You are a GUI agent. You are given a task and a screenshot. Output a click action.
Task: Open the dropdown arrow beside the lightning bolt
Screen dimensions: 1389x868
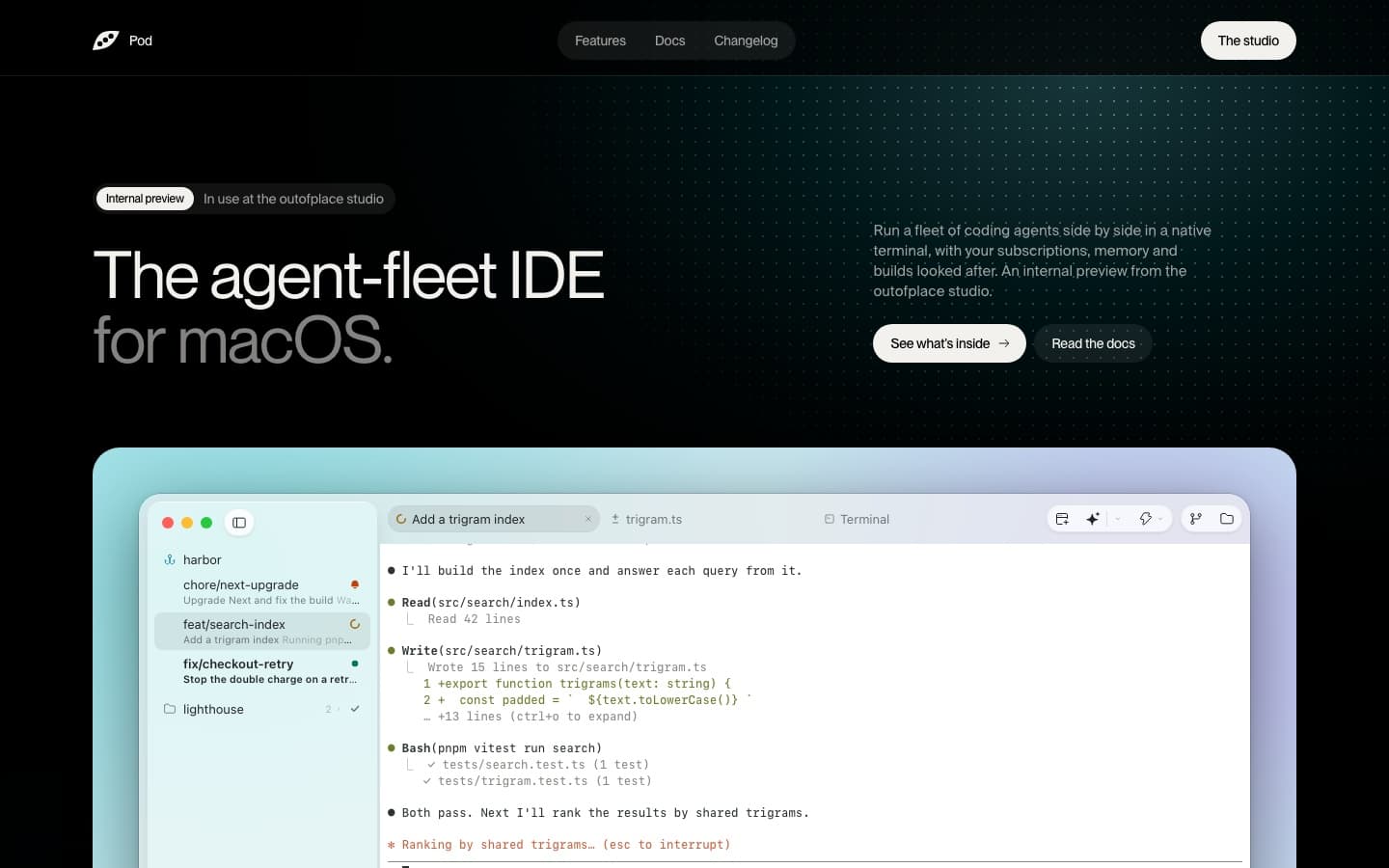point(1160,519)
